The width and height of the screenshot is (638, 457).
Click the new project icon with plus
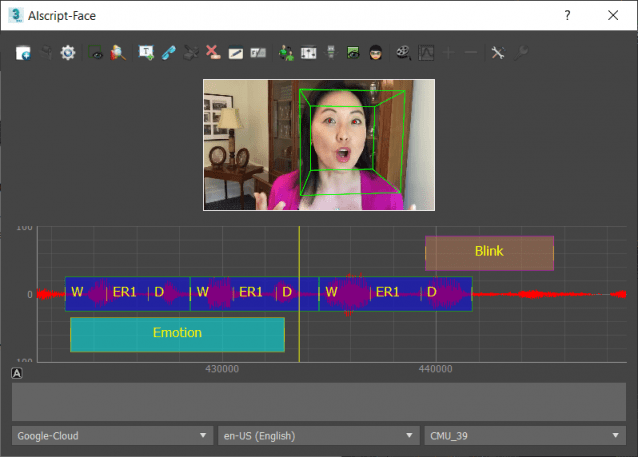pos(23,53)
